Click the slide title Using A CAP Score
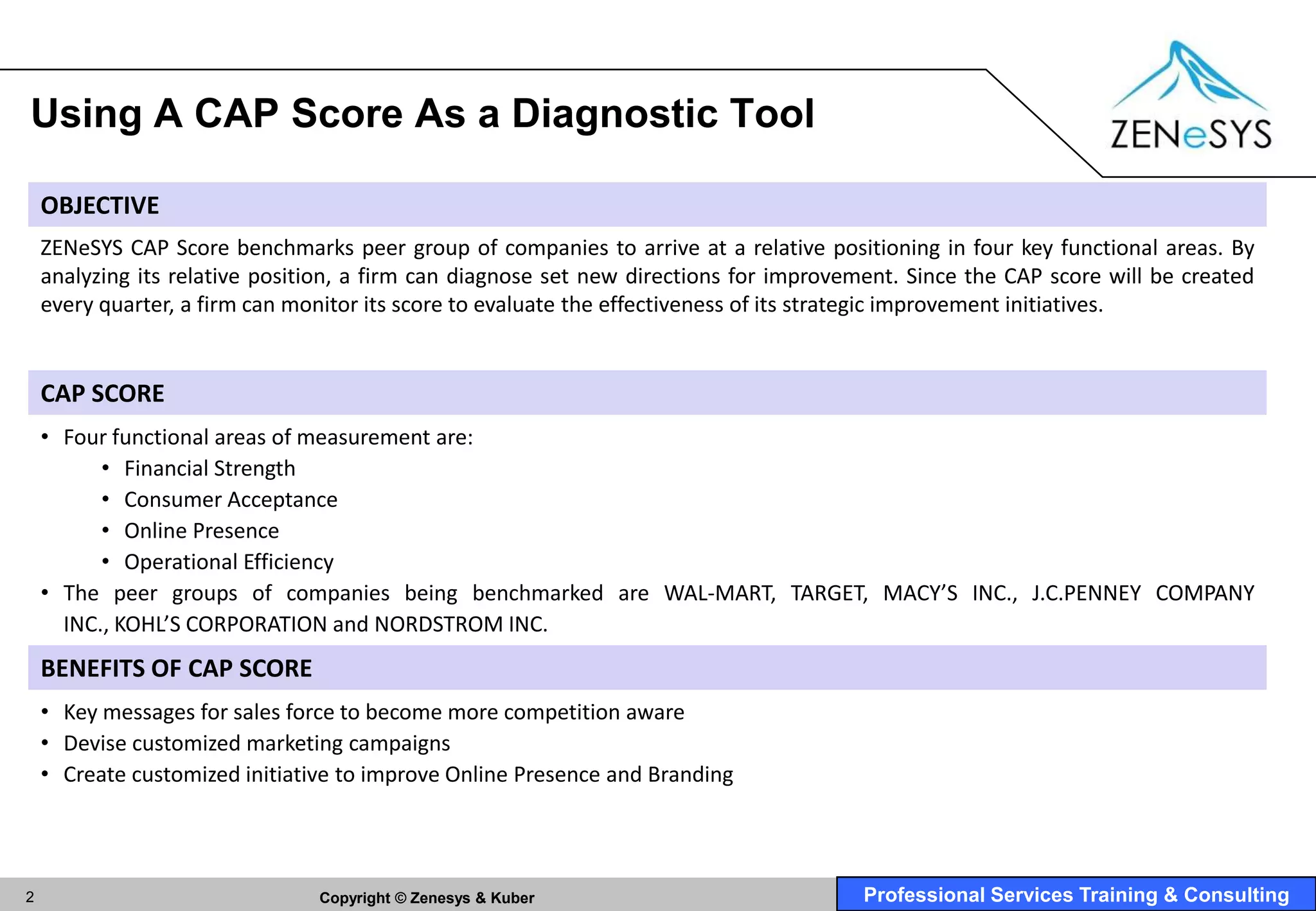The image size is (1316, 911). click(x=423, y=114)
